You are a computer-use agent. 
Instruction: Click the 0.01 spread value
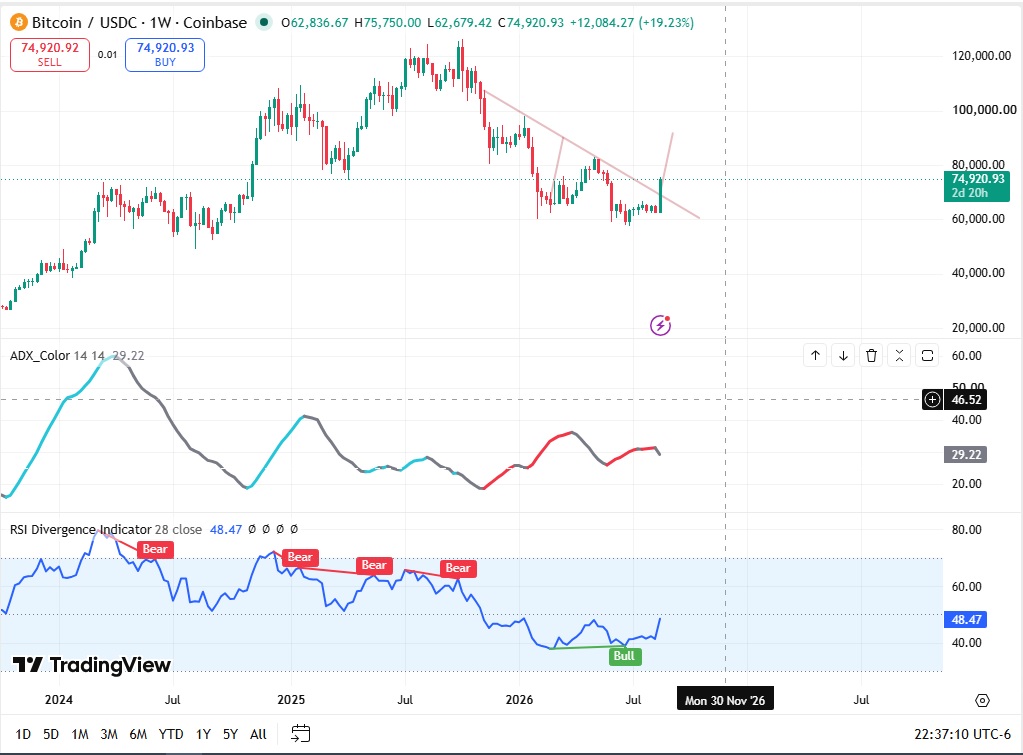point(108,55)
